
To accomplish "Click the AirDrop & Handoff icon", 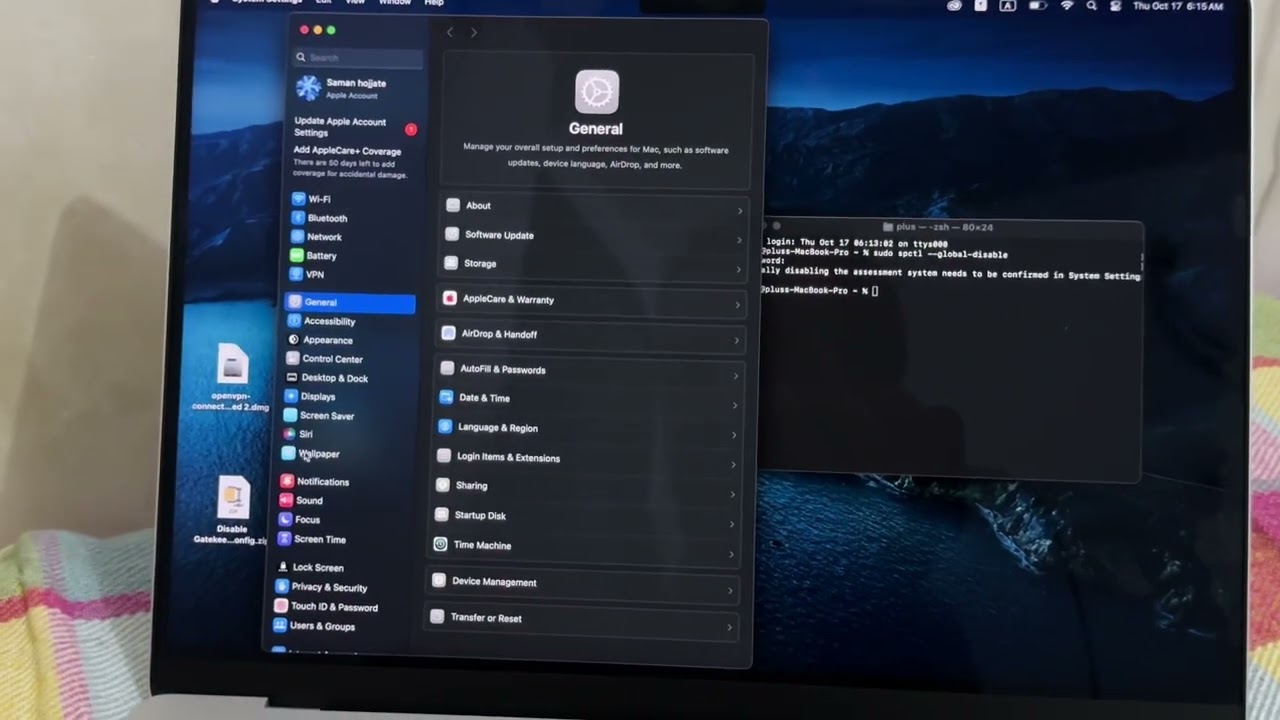I will [449, 333].
